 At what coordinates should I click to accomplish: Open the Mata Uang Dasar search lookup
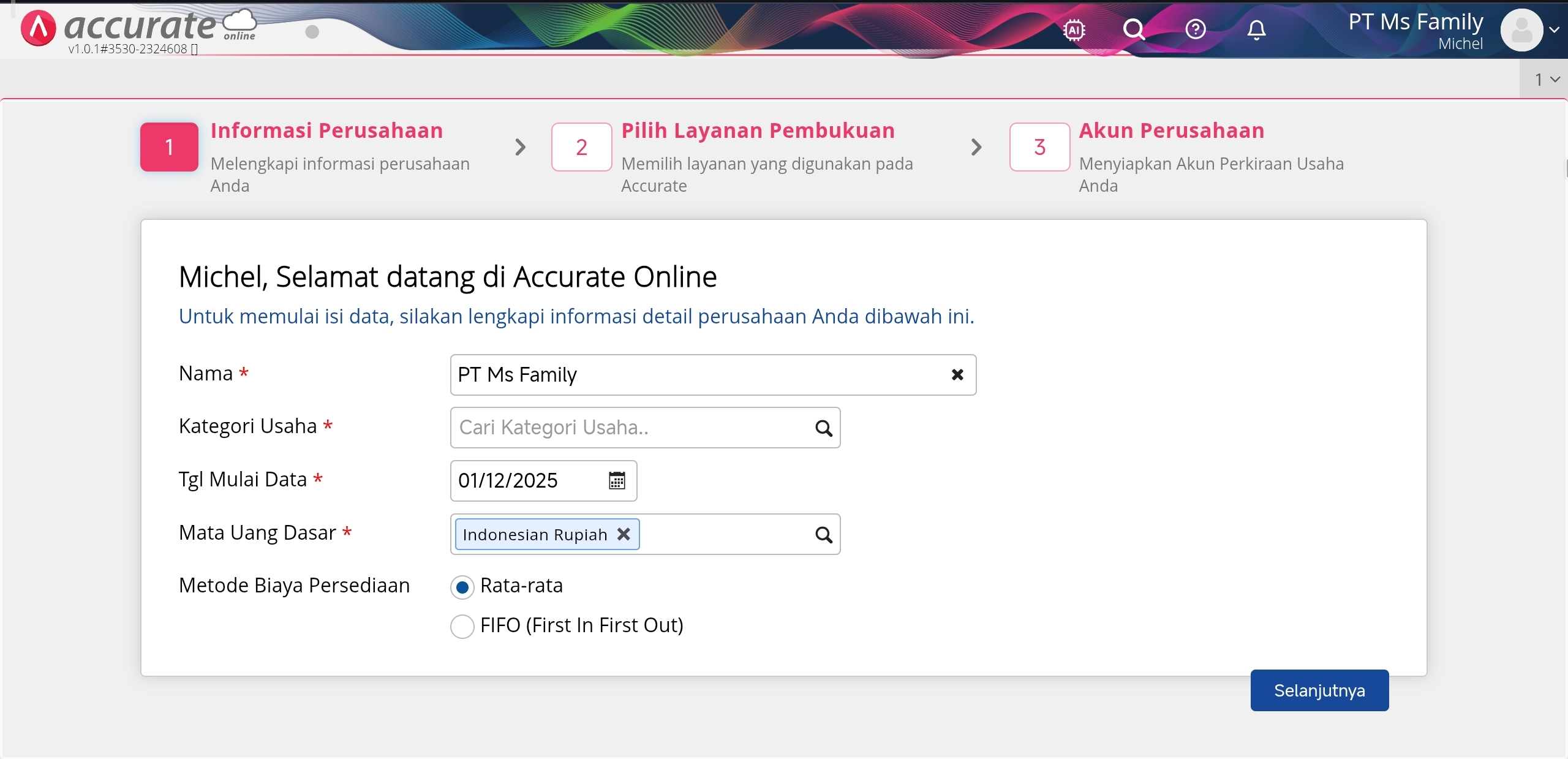[824, 535]
